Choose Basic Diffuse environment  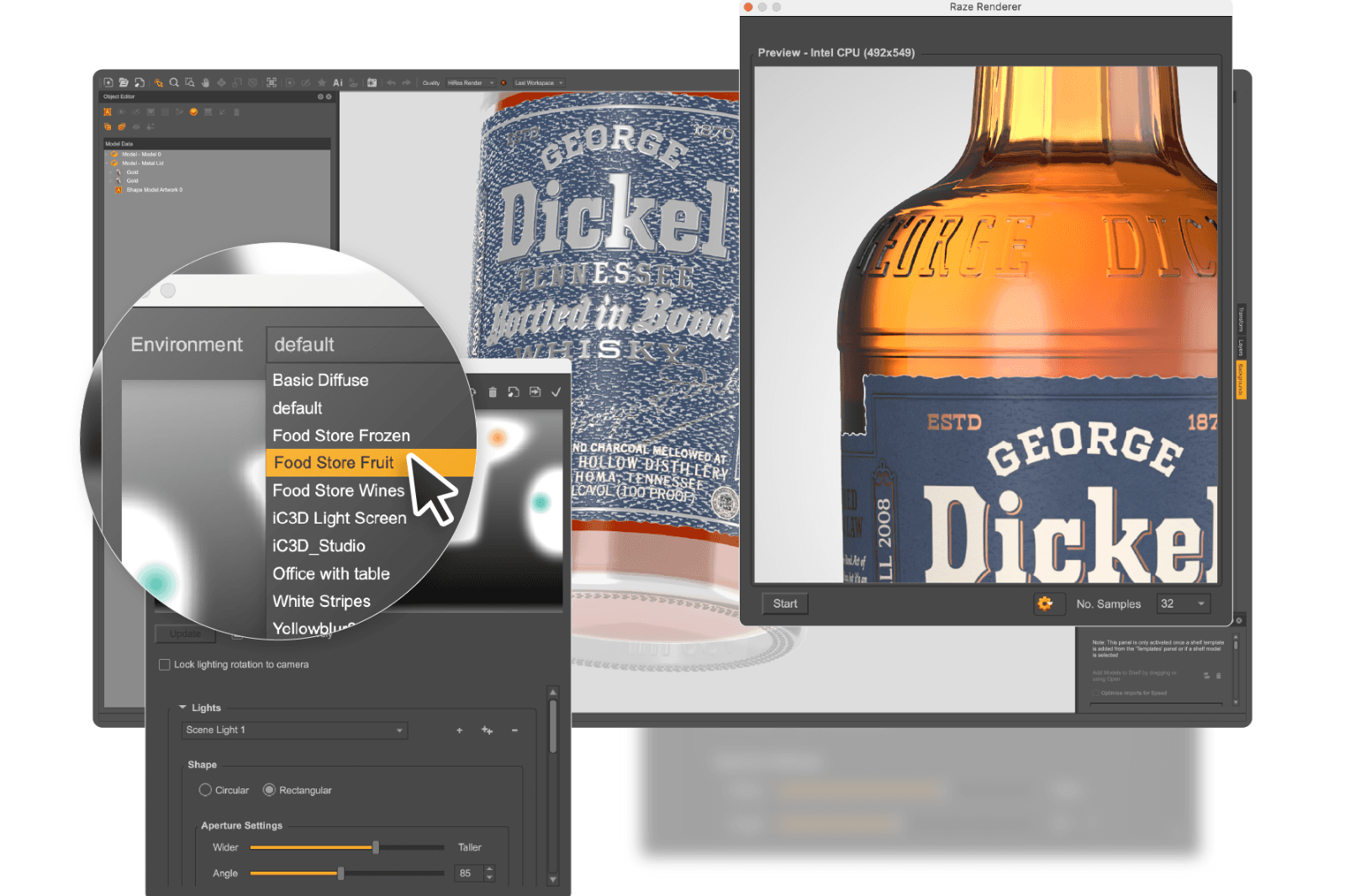tap(320, 380)
